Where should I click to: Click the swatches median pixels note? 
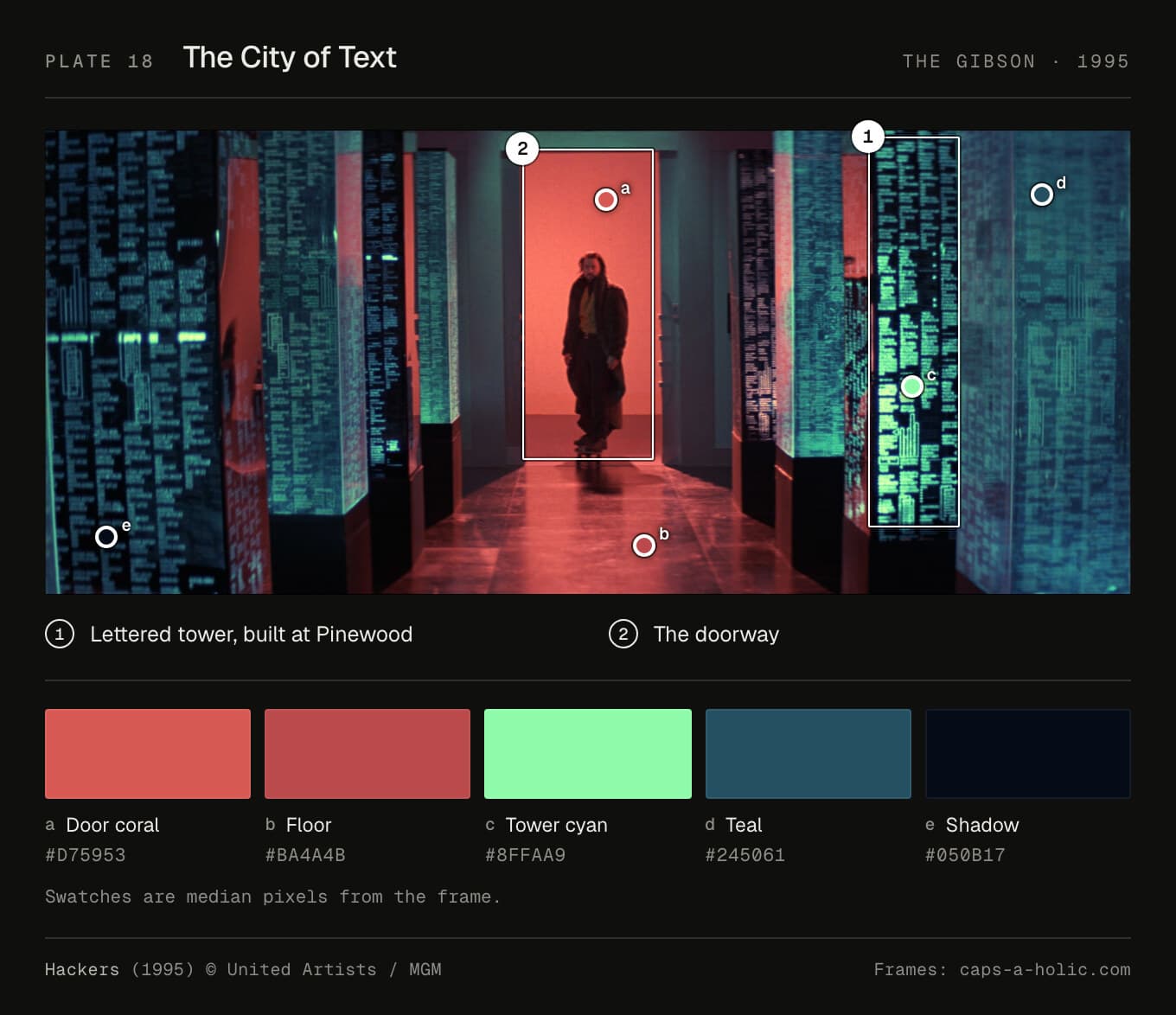tap(272, 897)
